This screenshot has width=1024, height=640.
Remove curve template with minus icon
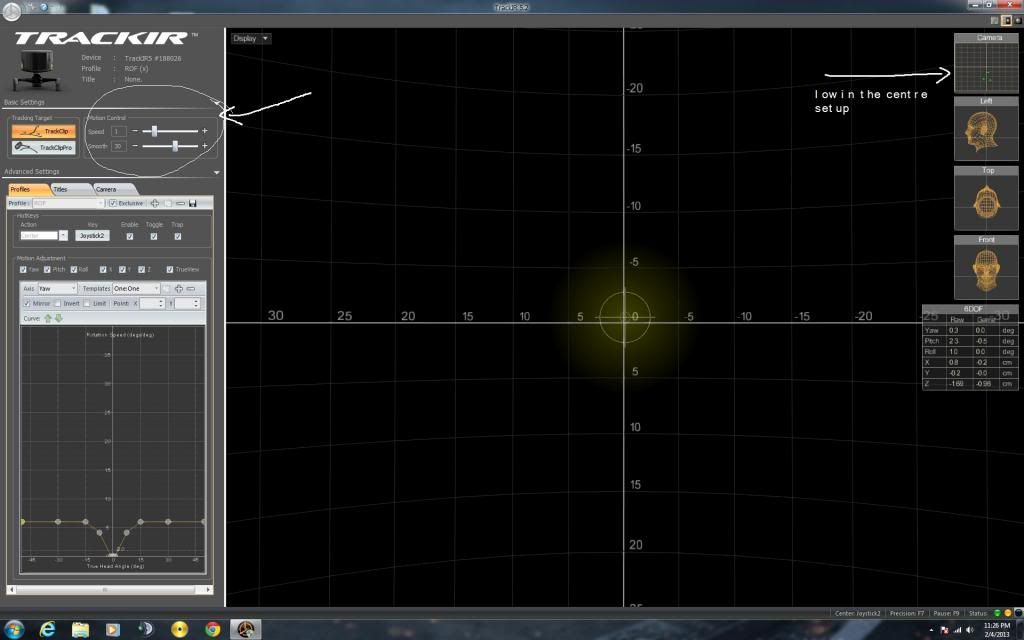(x=191, y=289)
